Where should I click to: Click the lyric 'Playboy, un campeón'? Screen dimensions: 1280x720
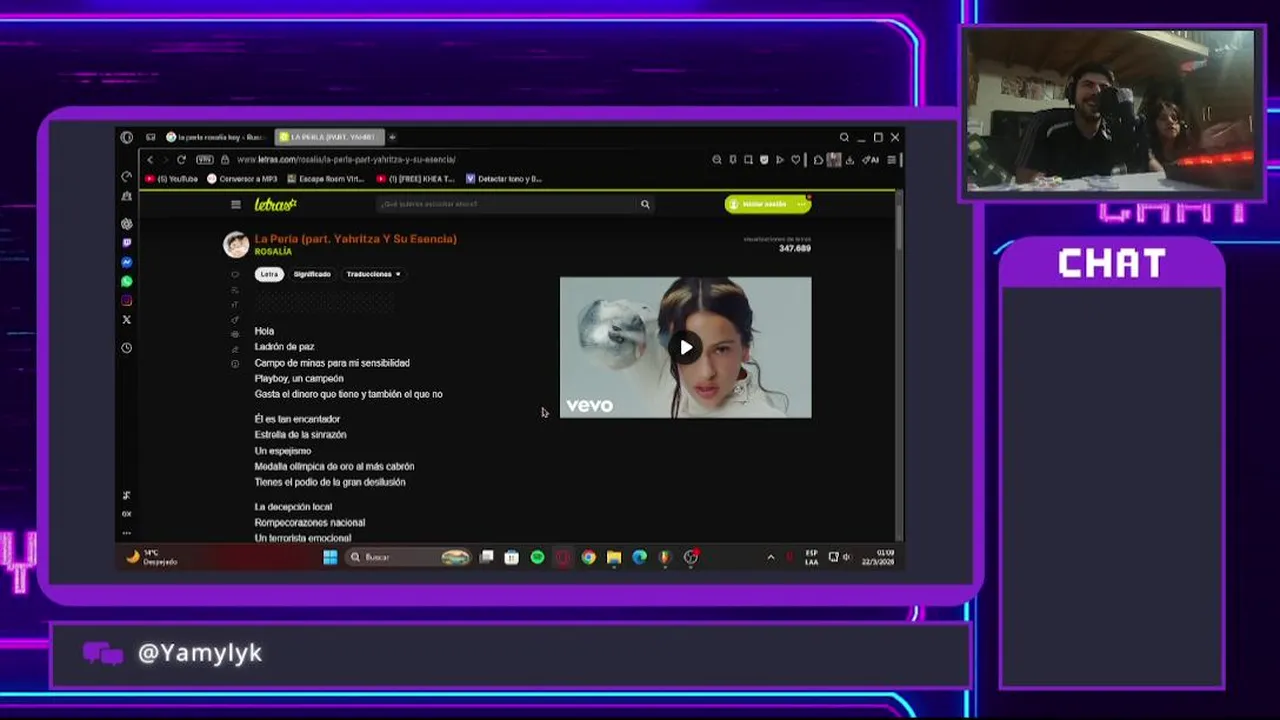click(299, 379)
